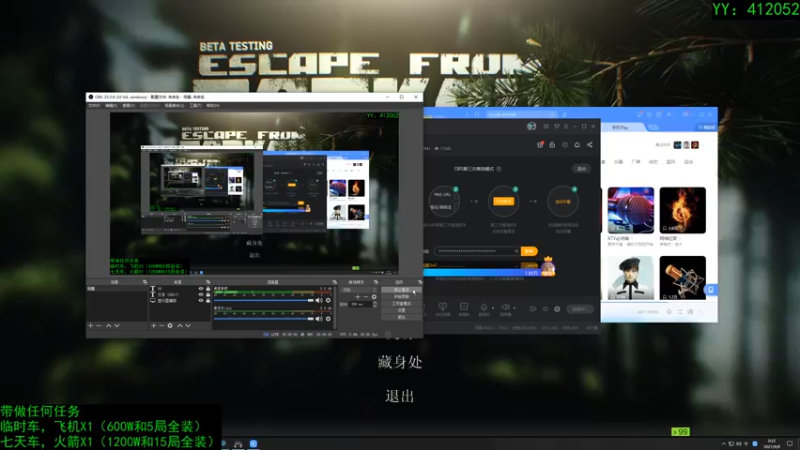
Task: Remove selected source with minus in sources panel
Action: tap(162, 326)
